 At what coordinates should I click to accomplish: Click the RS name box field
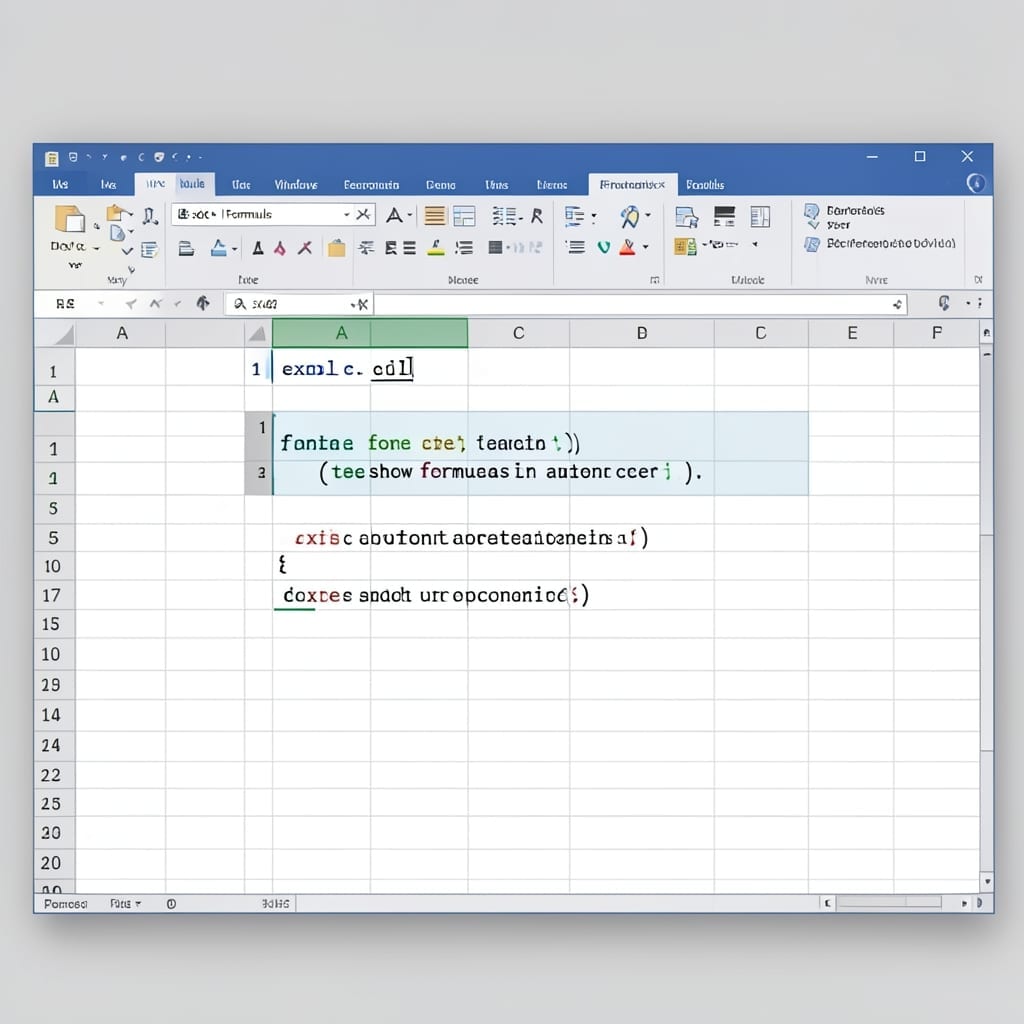[x=65, y=304]
